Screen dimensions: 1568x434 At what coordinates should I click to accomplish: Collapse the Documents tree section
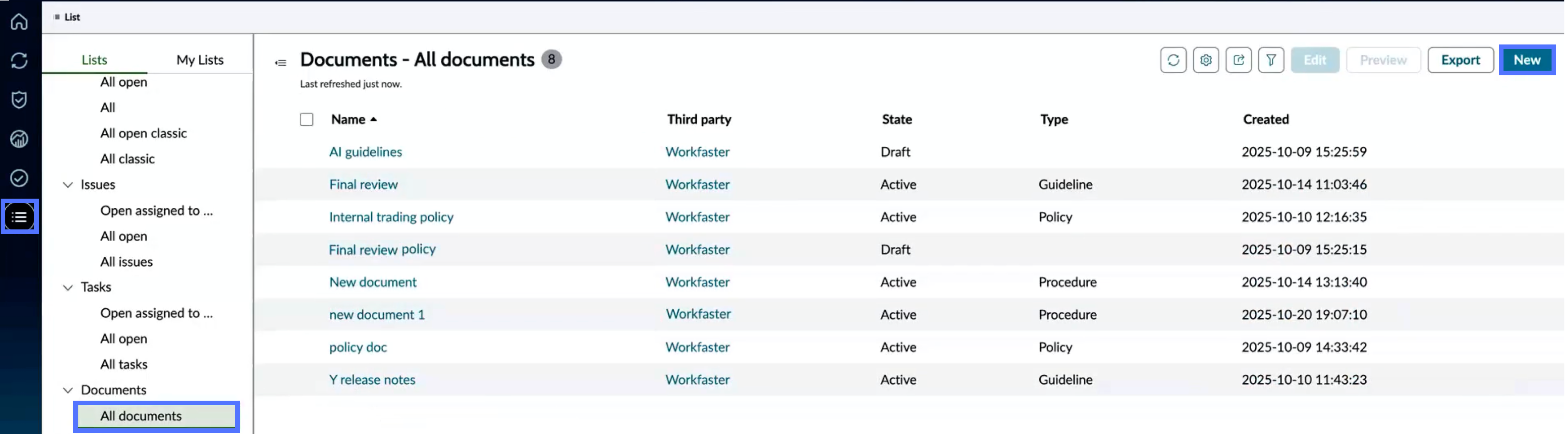click(x=68, y=390)
